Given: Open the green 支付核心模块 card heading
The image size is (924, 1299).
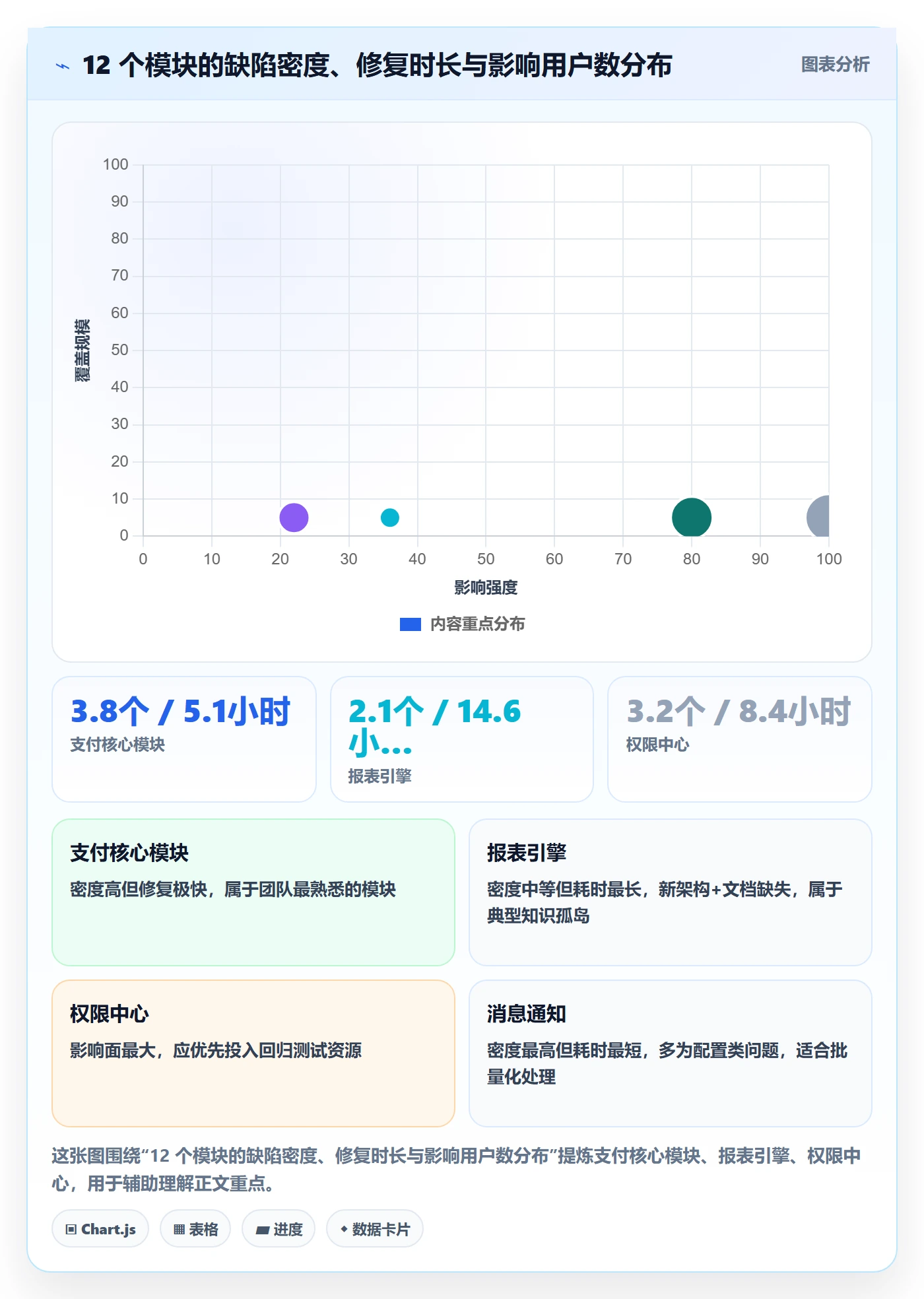Looking at the screenshot, I should click(x=129, y=853).
